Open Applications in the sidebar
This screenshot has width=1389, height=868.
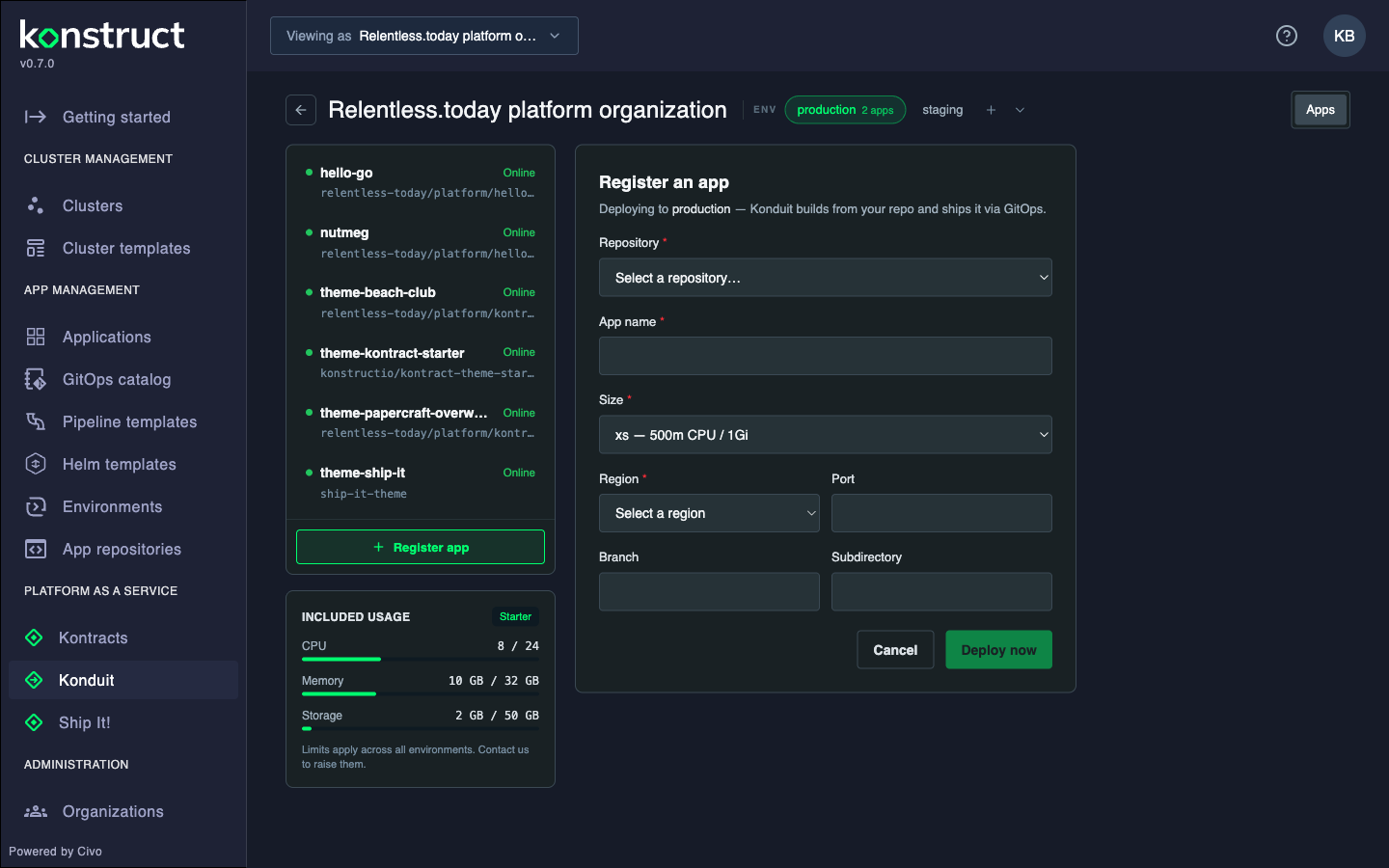point(123,337)
